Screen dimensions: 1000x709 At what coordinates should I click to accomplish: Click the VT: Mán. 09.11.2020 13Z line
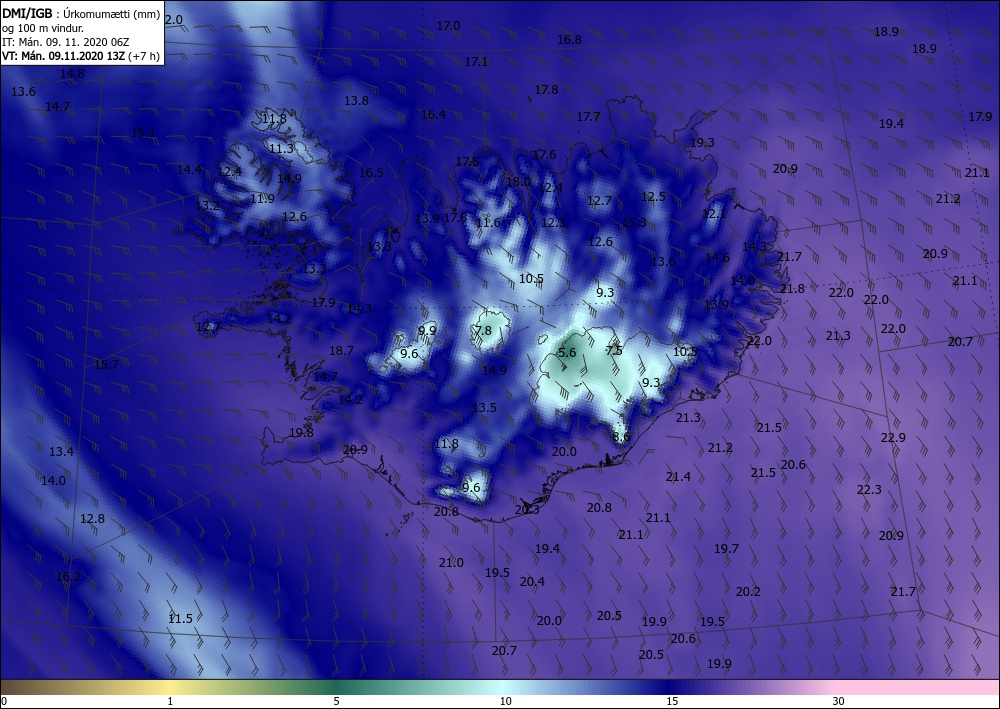point(81,56)
